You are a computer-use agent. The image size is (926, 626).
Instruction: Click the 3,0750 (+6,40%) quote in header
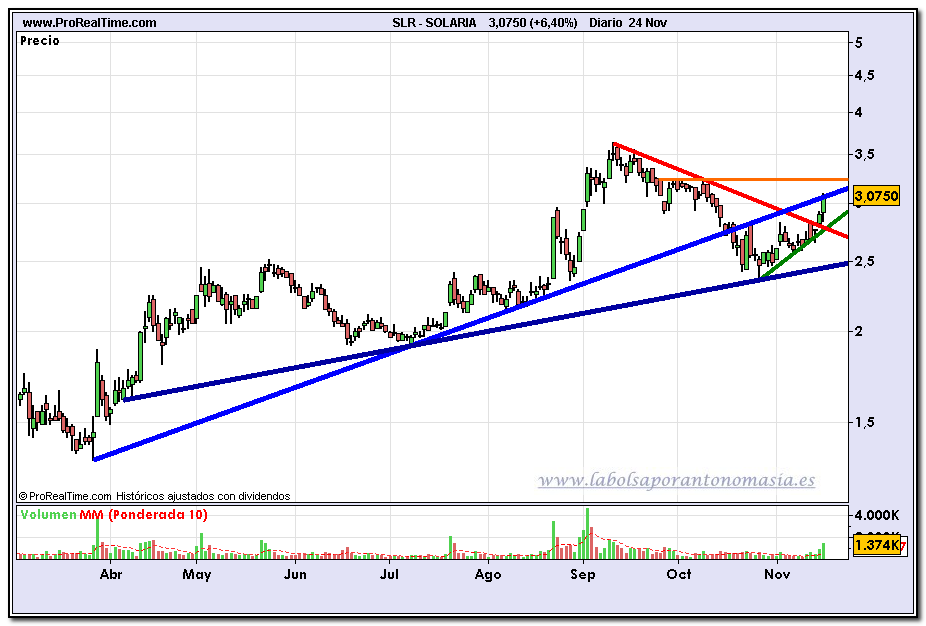click(x=532, y=22)
